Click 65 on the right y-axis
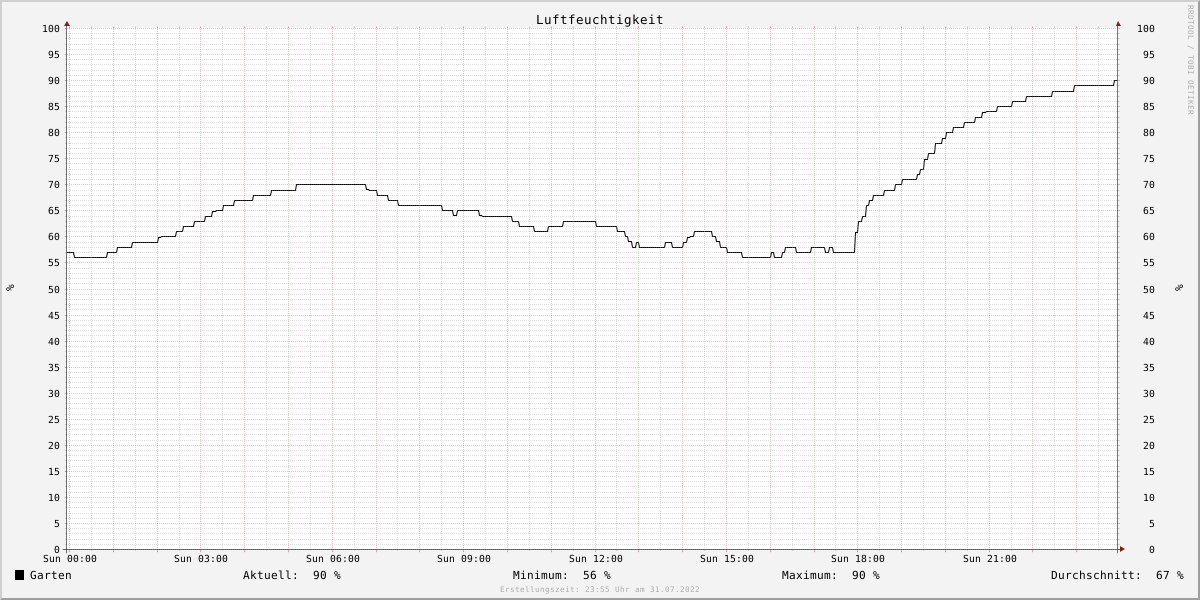The image size is (1200, 600). [1149, 211]
